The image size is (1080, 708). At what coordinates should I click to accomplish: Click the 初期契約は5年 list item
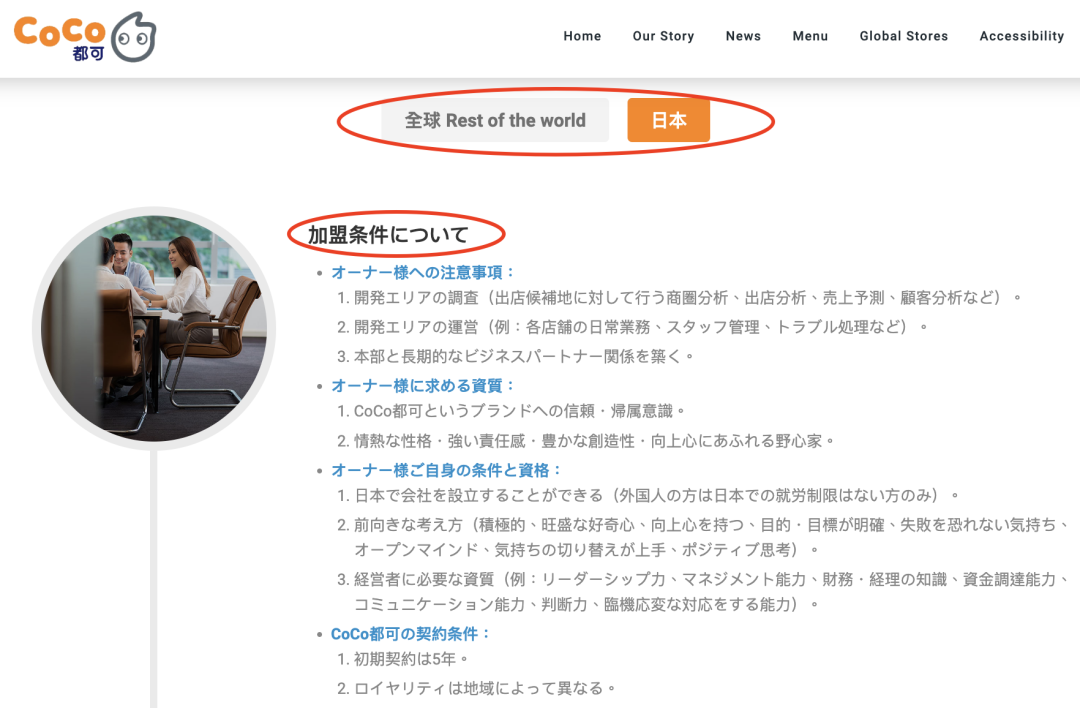411,659
